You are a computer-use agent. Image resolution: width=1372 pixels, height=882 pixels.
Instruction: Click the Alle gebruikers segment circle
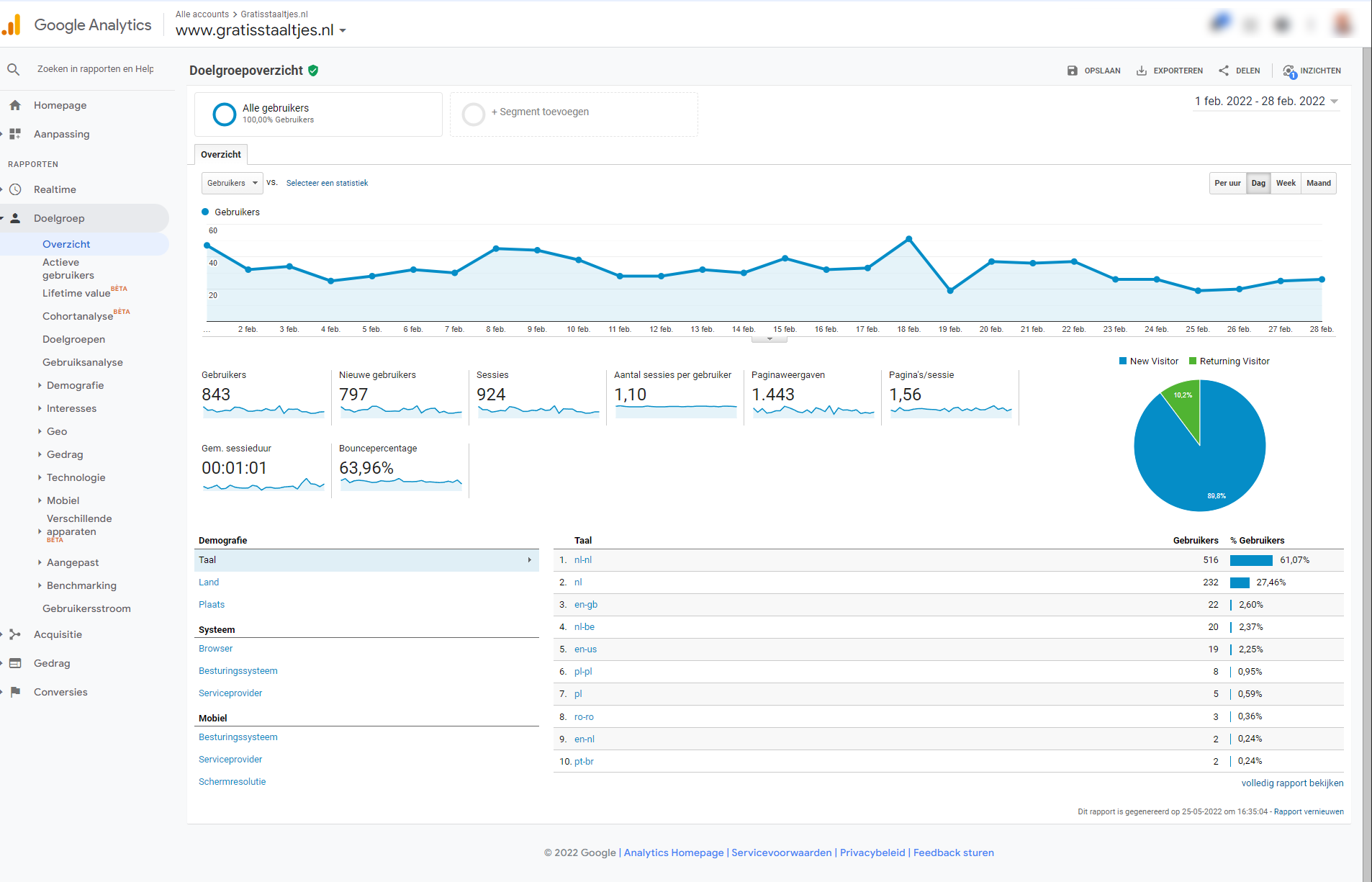(x=225, y=114)
